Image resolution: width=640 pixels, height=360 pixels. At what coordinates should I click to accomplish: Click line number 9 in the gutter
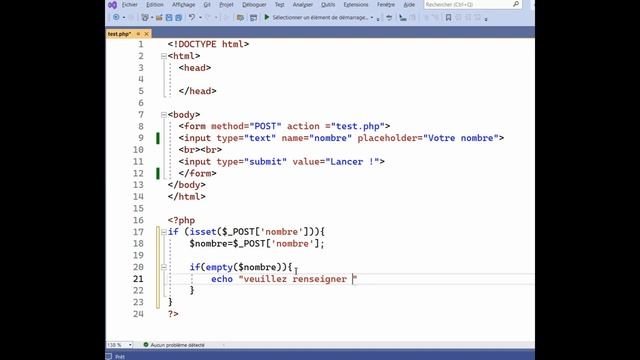(x=141, y=138)
